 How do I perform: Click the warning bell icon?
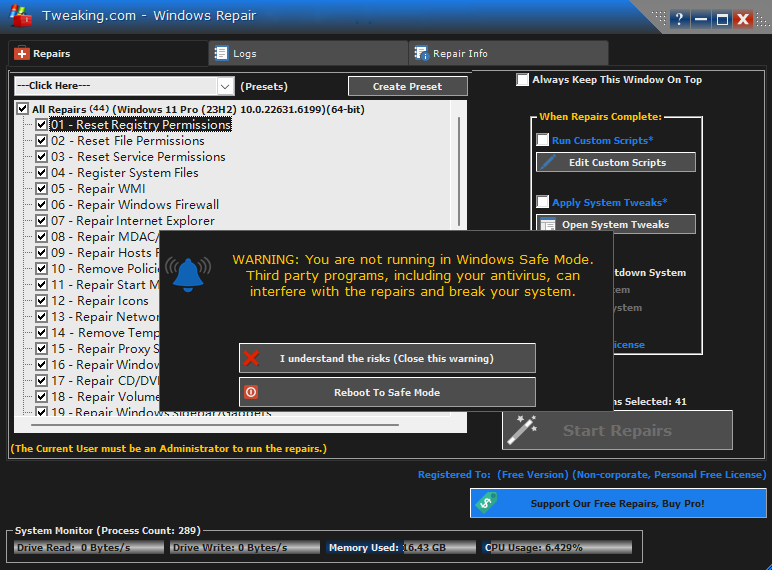pyautogui.click(x=188, y=273)
